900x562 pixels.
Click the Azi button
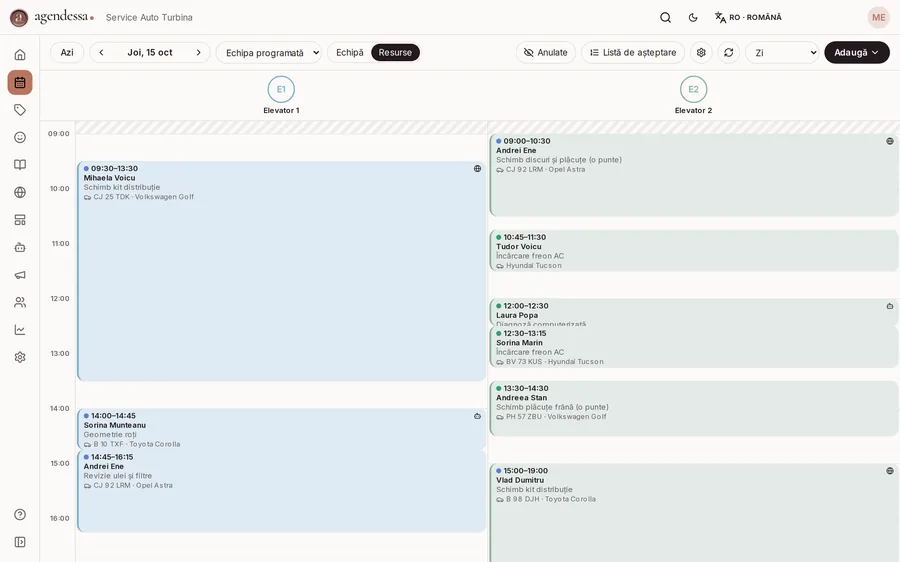pos(67,52)
